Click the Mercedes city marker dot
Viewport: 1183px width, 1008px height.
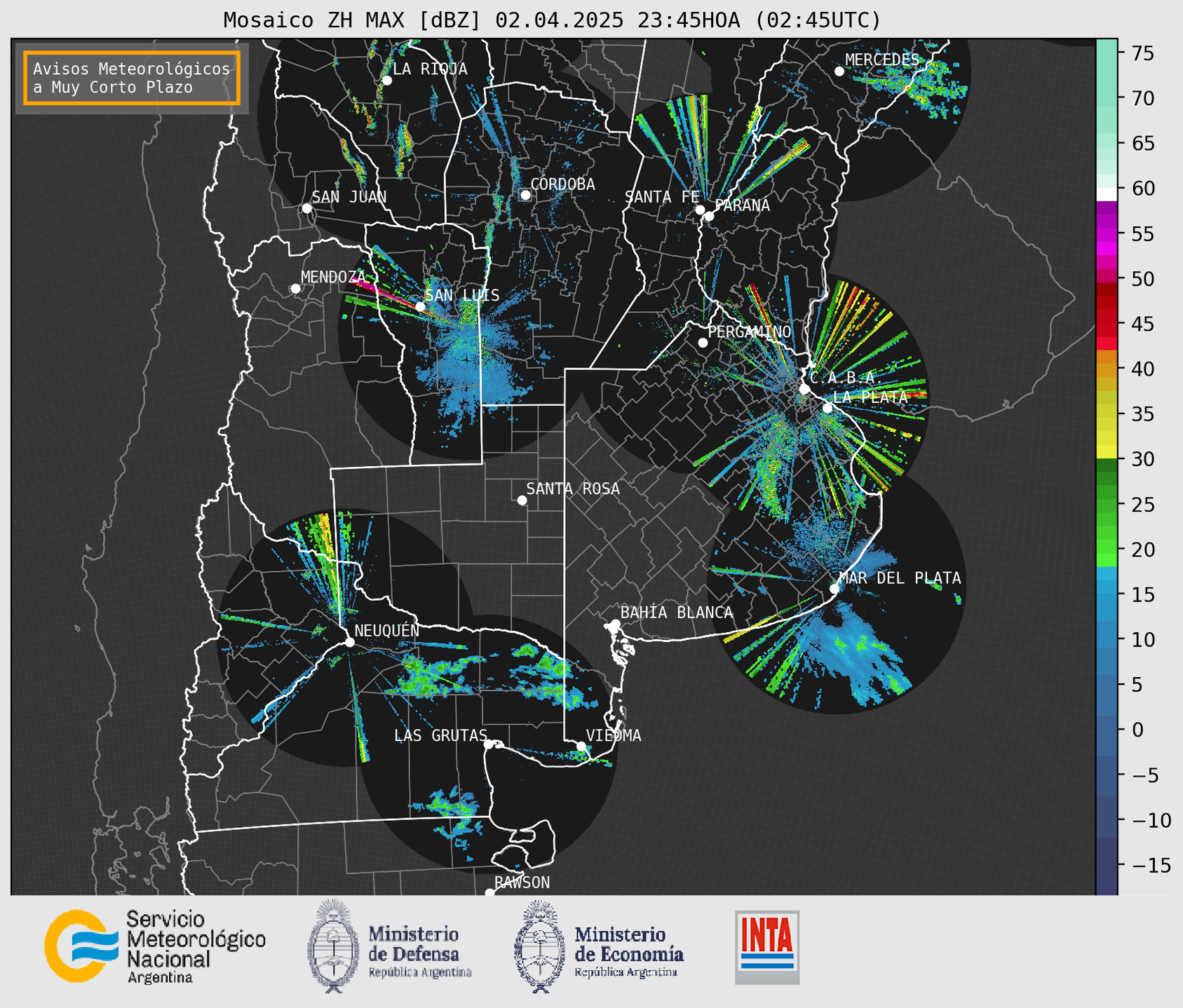coord(839,71)
